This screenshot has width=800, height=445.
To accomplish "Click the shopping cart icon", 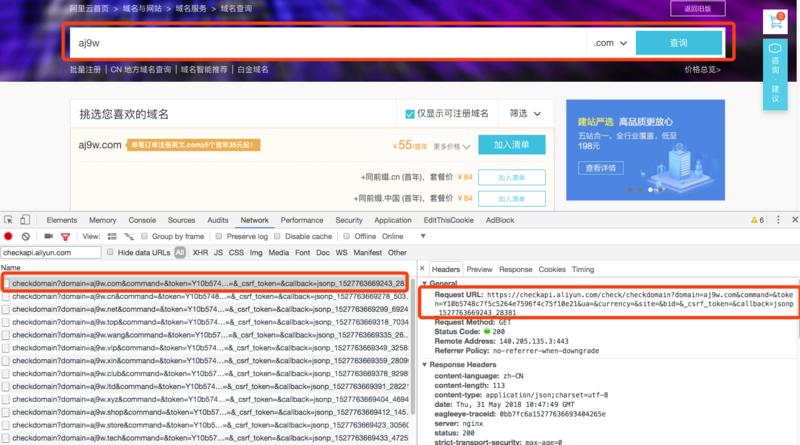I will (x=775, y=22).
